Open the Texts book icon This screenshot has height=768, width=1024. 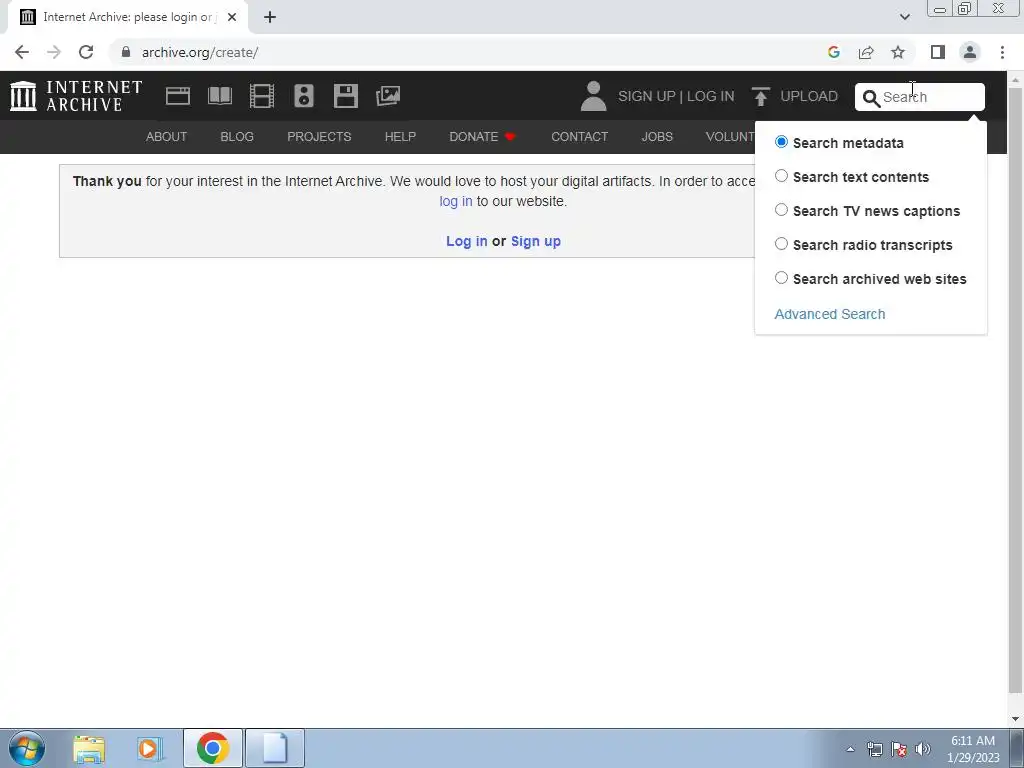(x=219, y=96)
